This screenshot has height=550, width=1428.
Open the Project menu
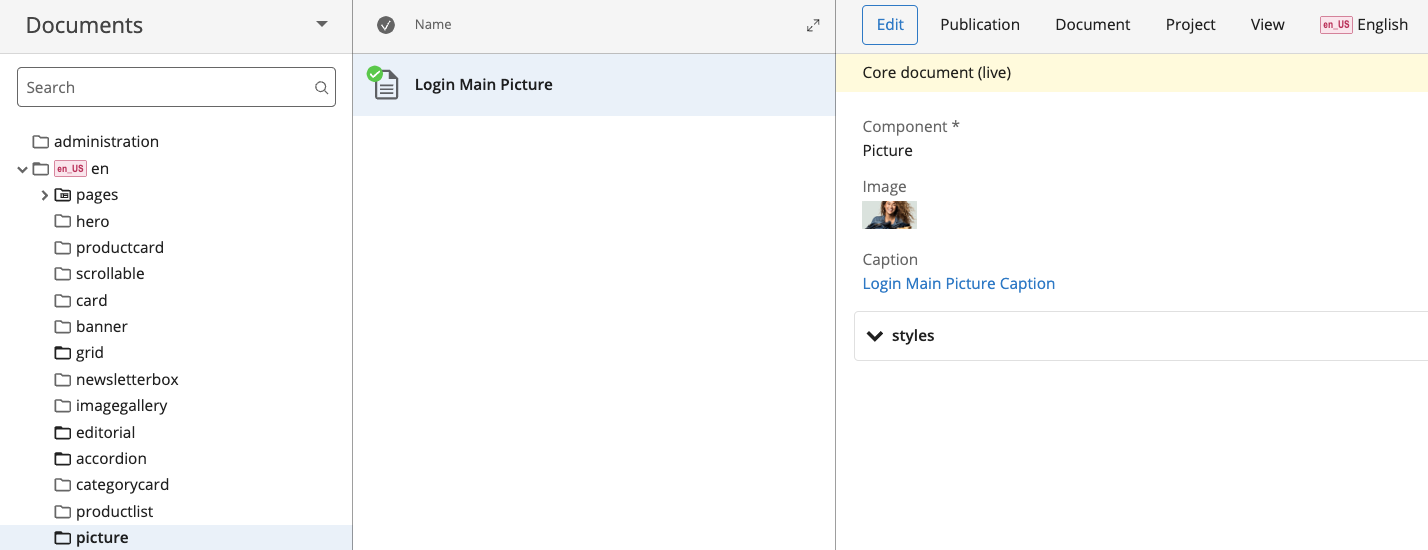tap(1191, 25)
